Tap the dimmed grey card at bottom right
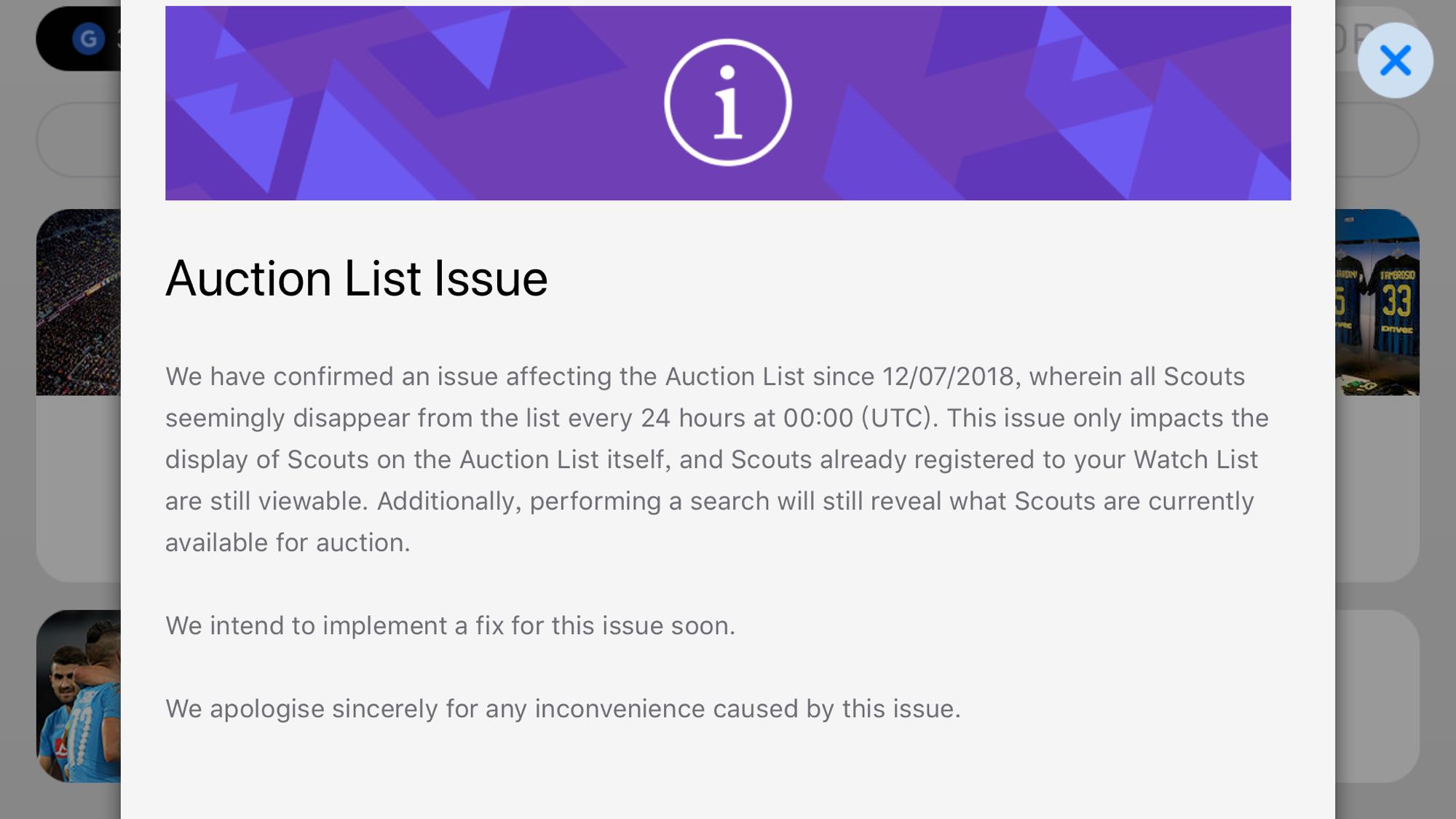 (x=1377, y=696)
